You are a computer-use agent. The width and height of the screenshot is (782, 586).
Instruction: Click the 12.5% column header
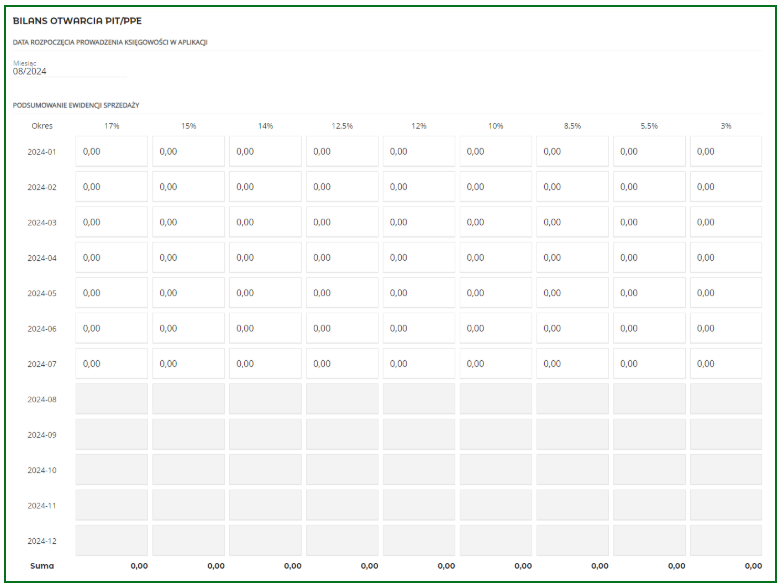[342, 126]
